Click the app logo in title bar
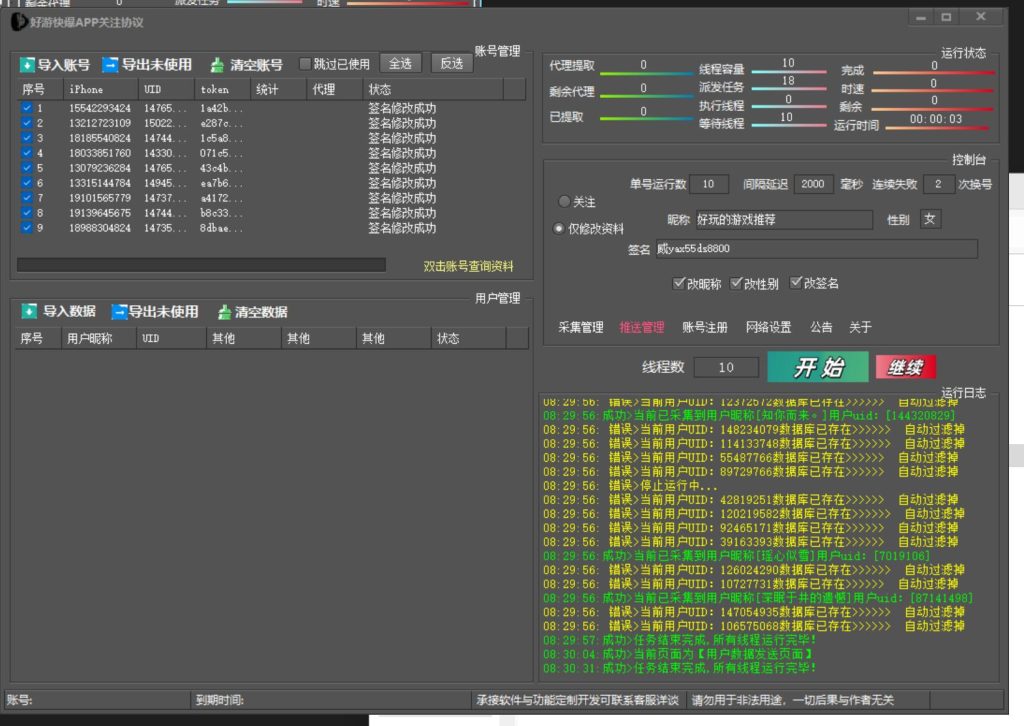Image resolution: width=1024 pixels, height=726 pixels. [19, 21]
